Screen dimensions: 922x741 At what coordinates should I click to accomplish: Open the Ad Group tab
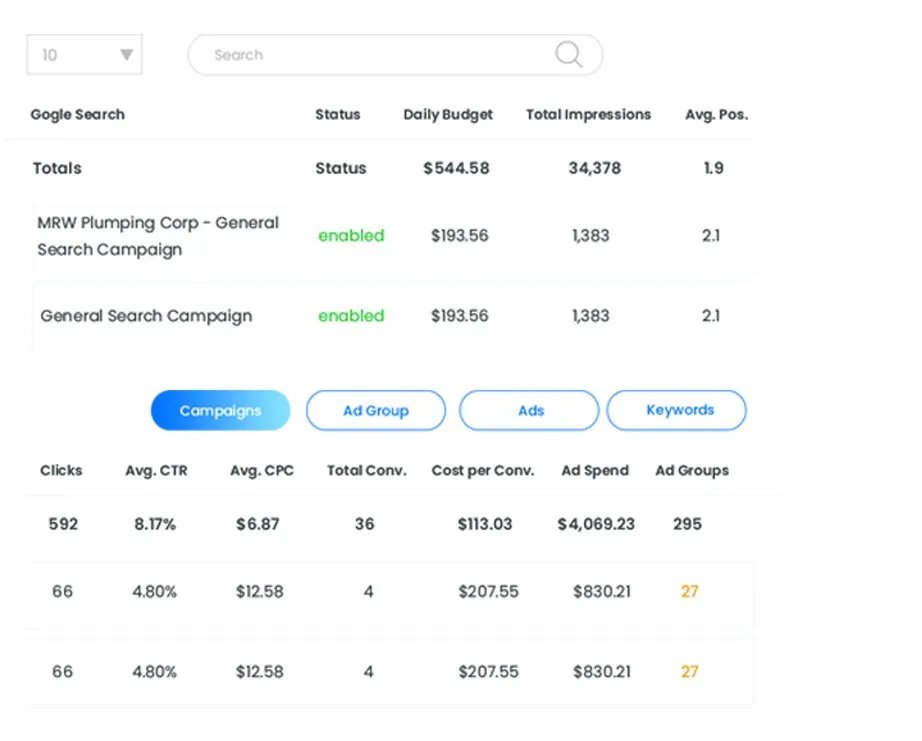coord(375,410)
